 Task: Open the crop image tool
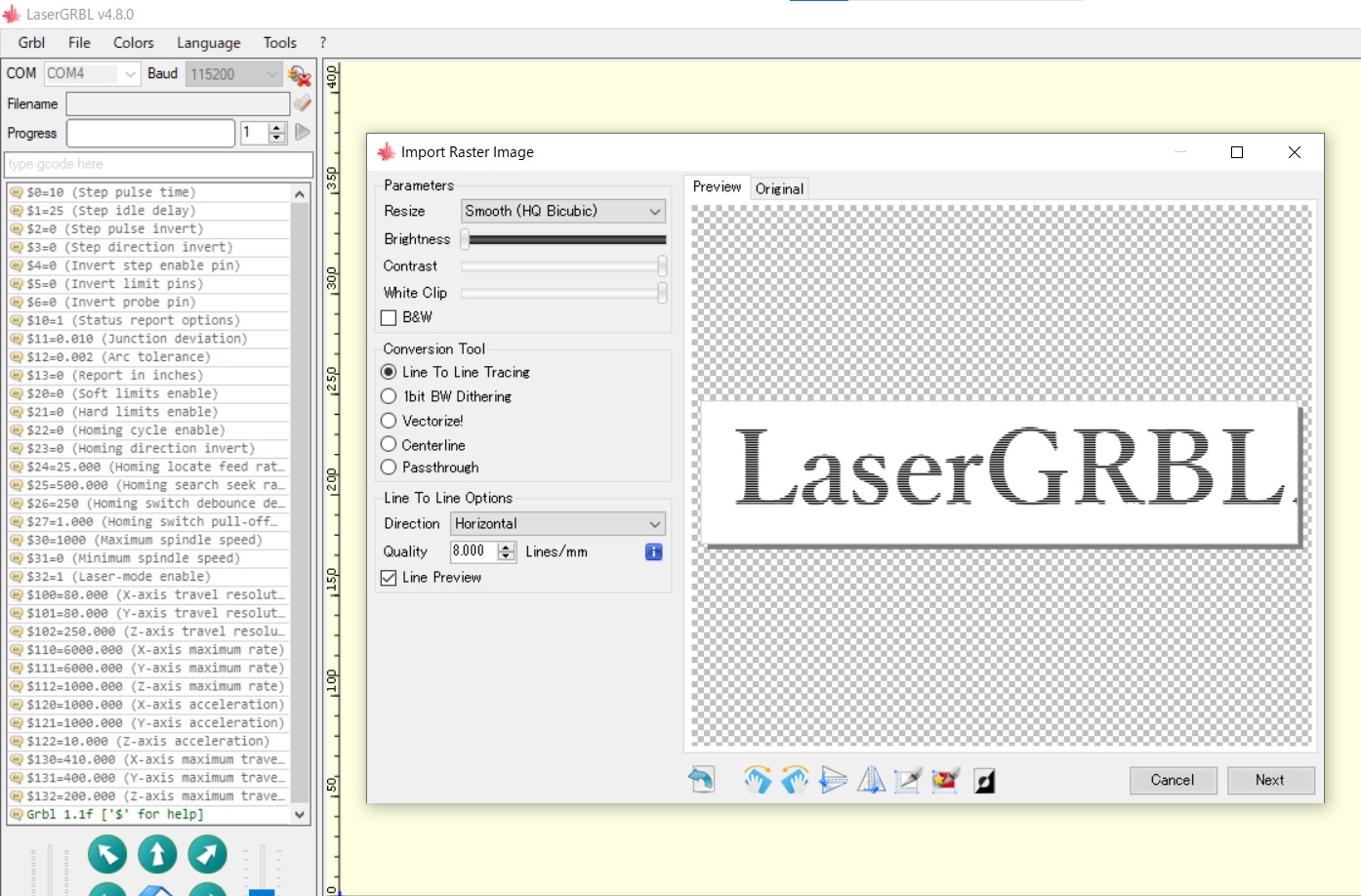[x=907, y=779]
